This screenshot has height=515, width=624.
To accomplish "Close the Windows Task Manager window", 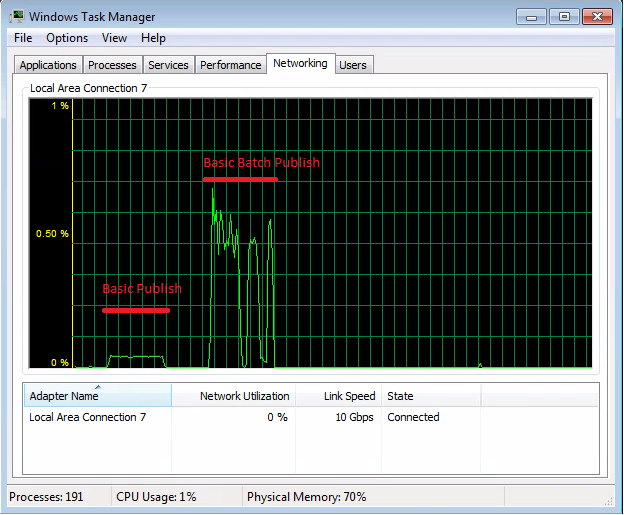I will pyautogui.click(x=597, y=17).
